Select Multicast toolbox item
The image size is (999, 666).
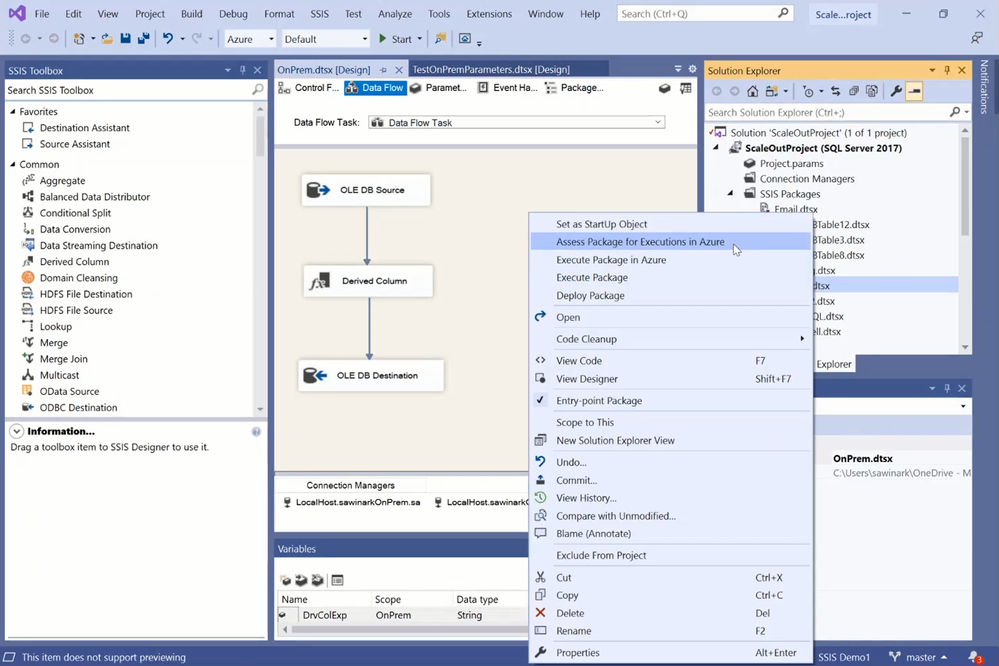tap(59, 375)
